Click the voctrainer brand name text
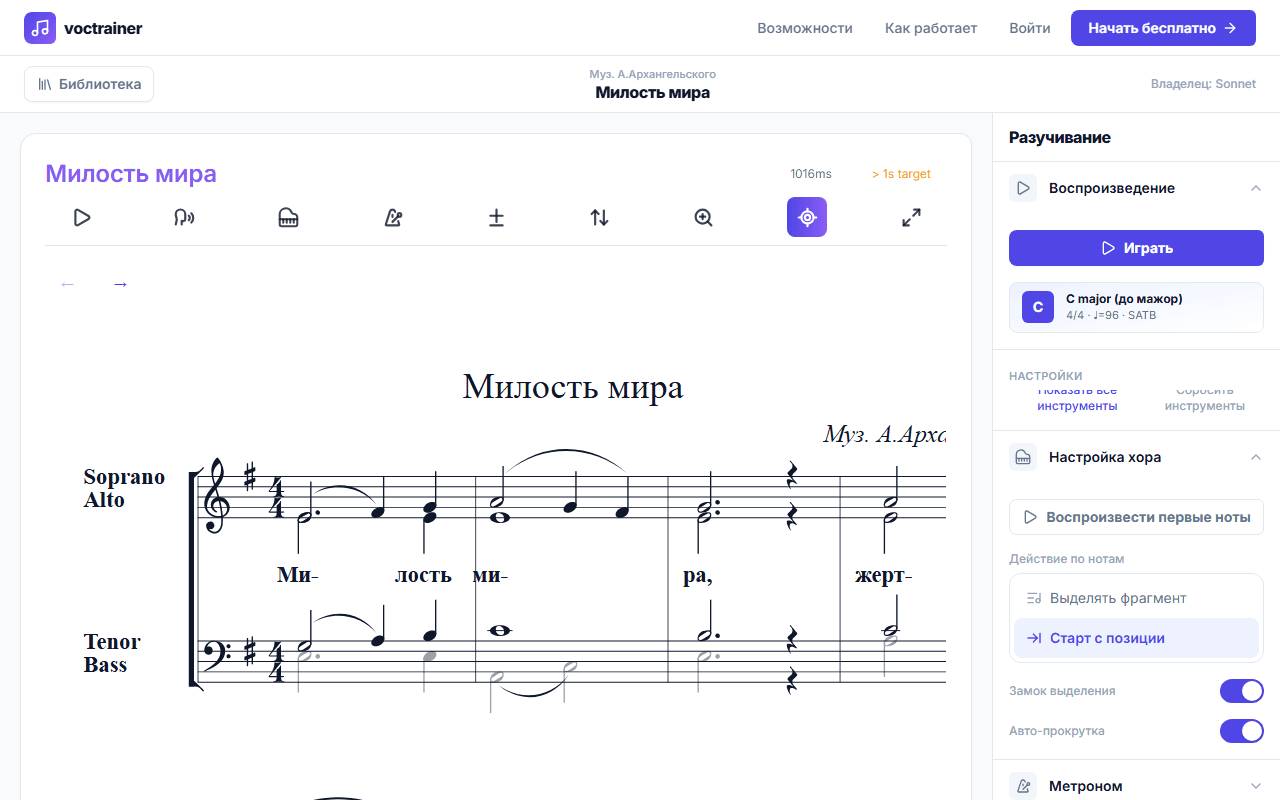This screenshot has width=1280, height=800. point(103,28)
